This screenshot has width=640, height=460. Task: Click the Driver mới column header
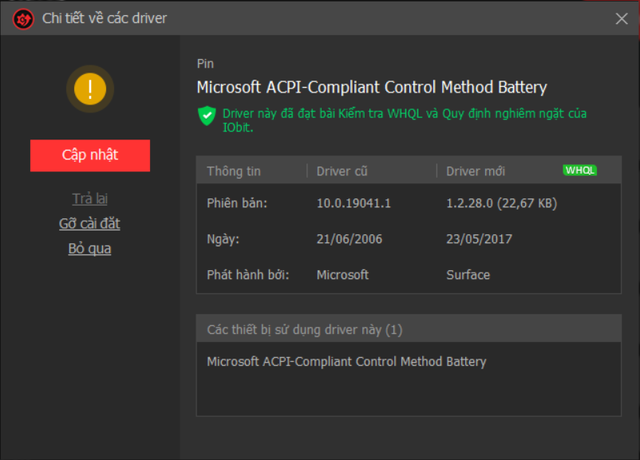tap(477, 170)
